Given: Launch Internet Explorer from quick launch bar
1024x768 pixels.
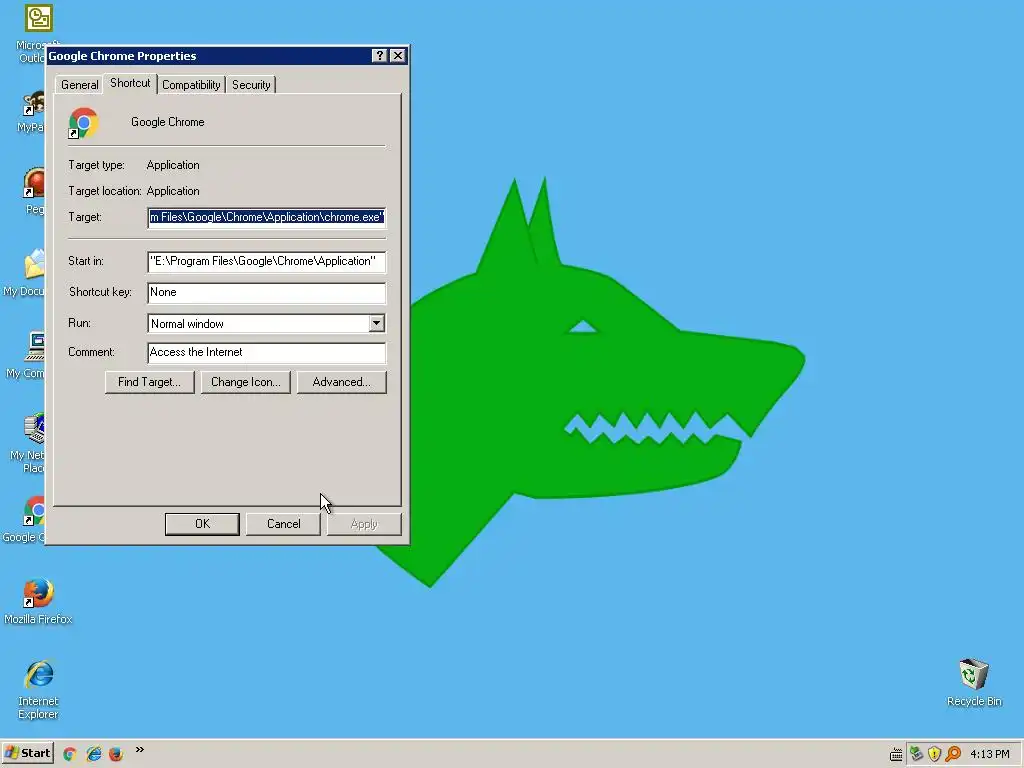Looking at the screenshot, I should point(93,754).
